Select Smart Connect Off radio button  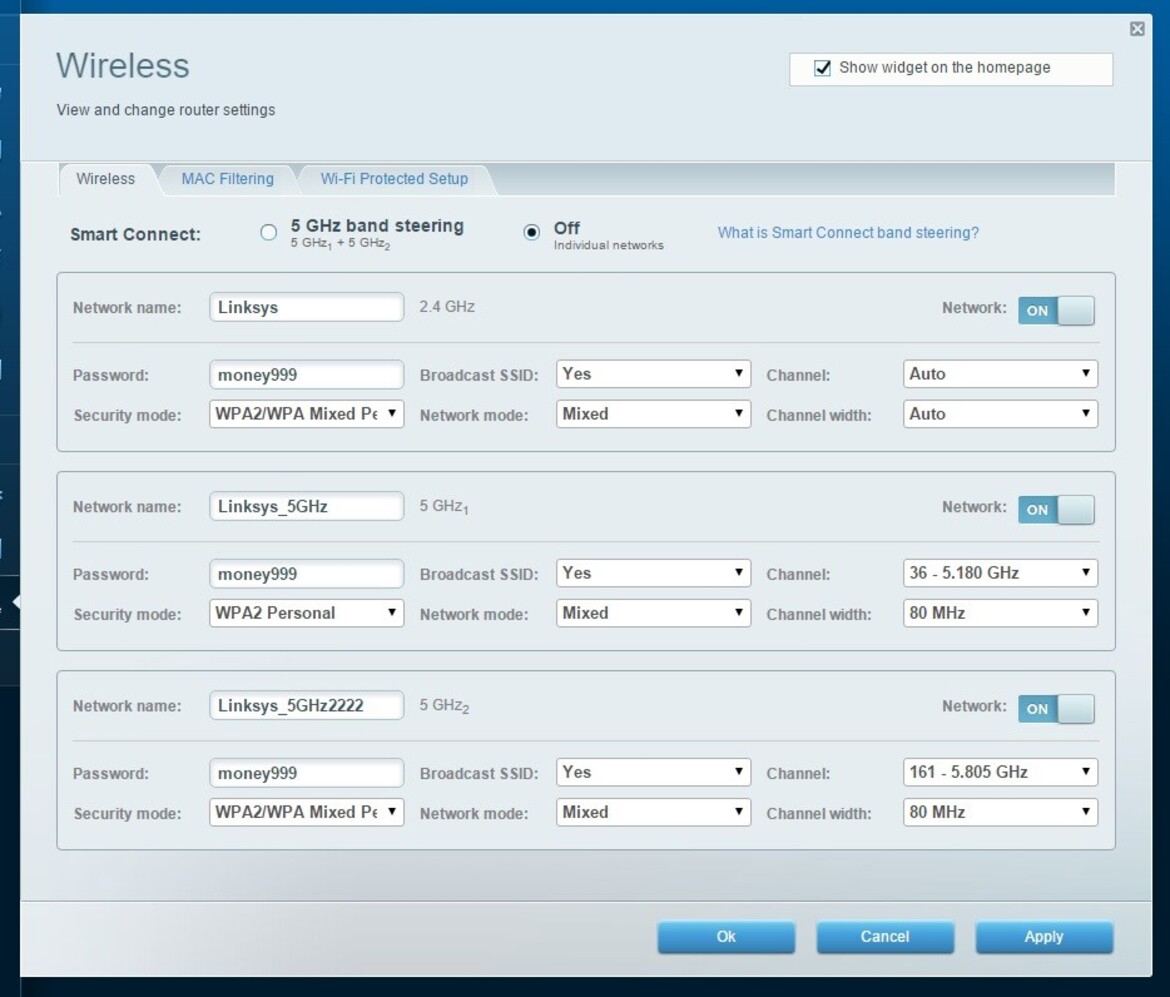(x=531, y=233)
